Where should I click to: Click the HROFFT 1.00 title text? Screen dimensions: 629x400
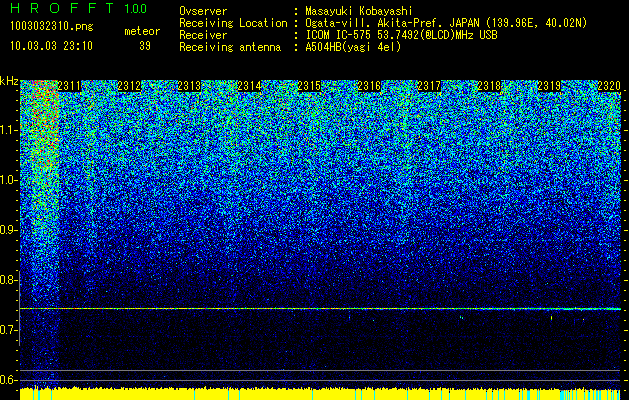[x=79, y=8]
